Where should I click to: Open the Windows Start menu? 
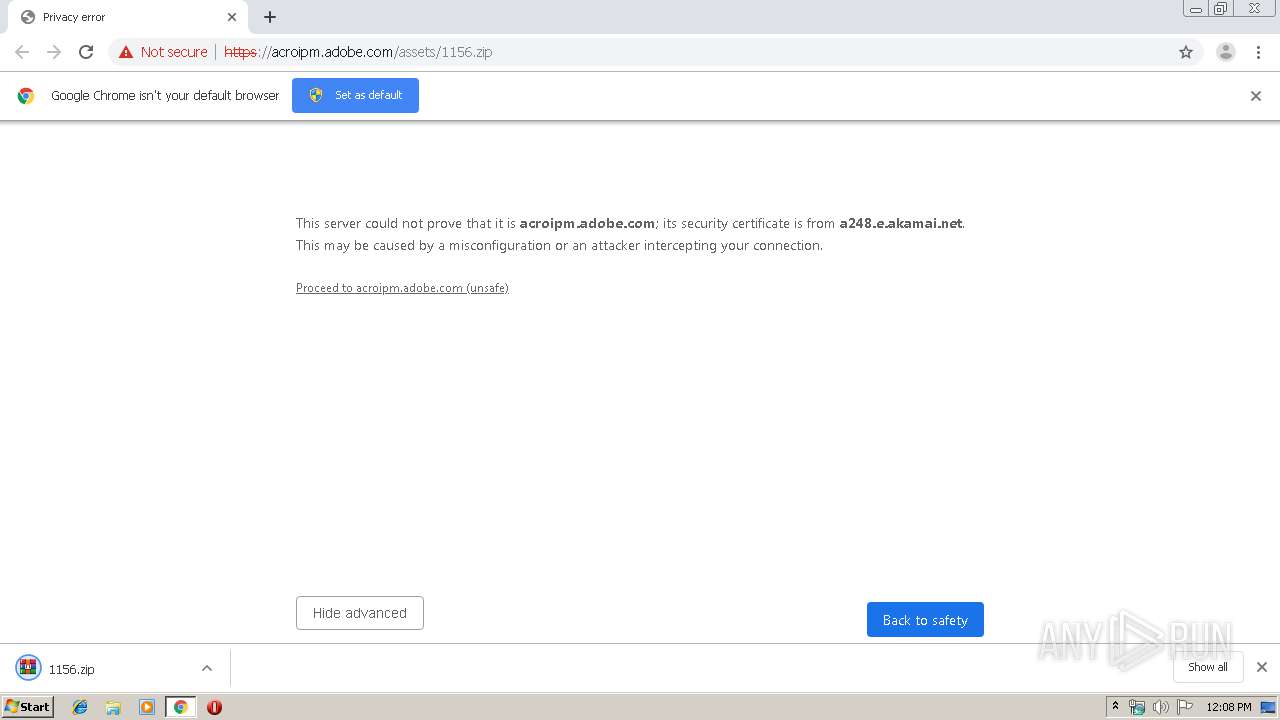pyautogui.click(x=28, y=707)
